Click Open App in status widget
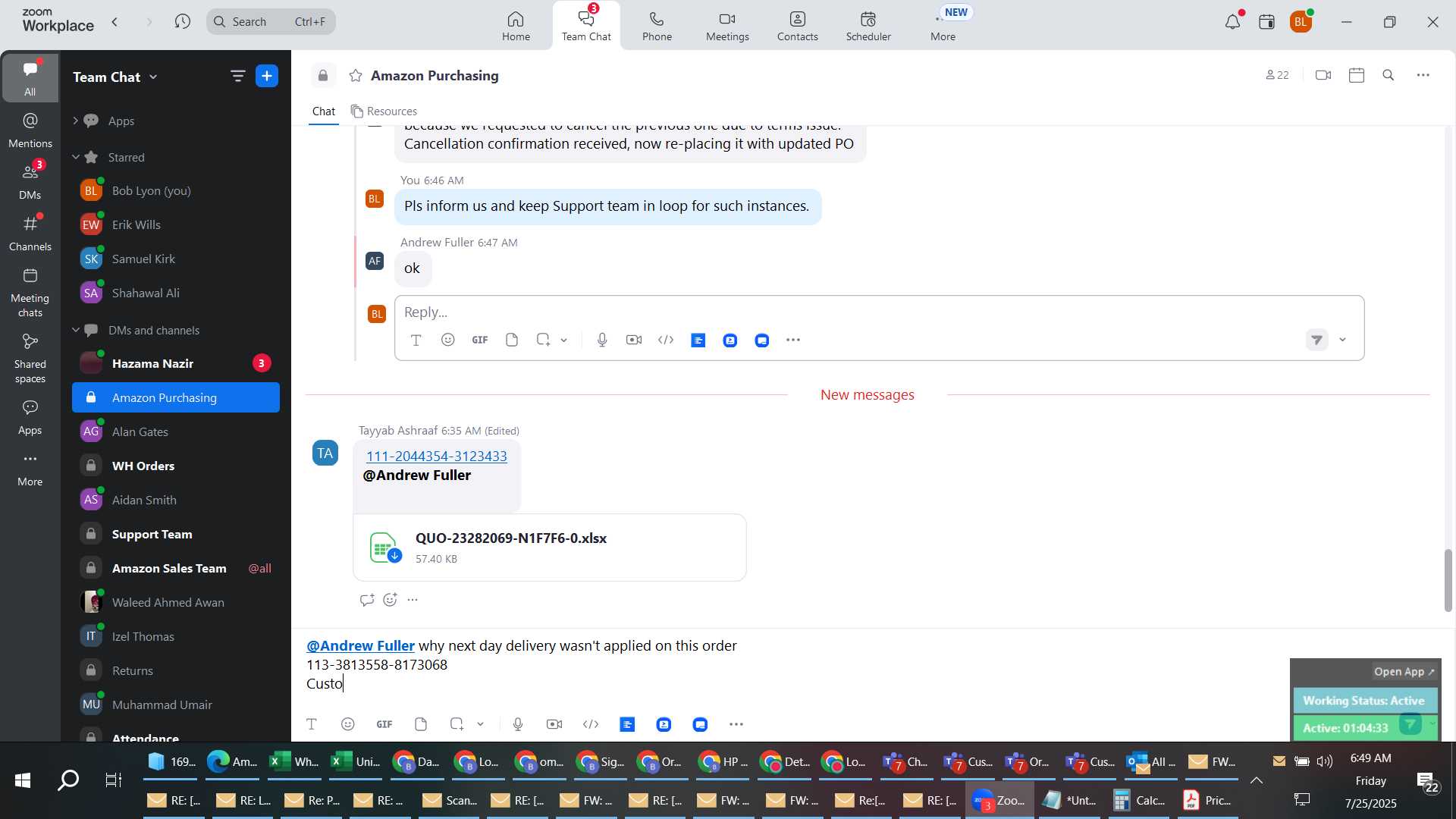Viewport: 1456px width, 819px height. 1404,672
